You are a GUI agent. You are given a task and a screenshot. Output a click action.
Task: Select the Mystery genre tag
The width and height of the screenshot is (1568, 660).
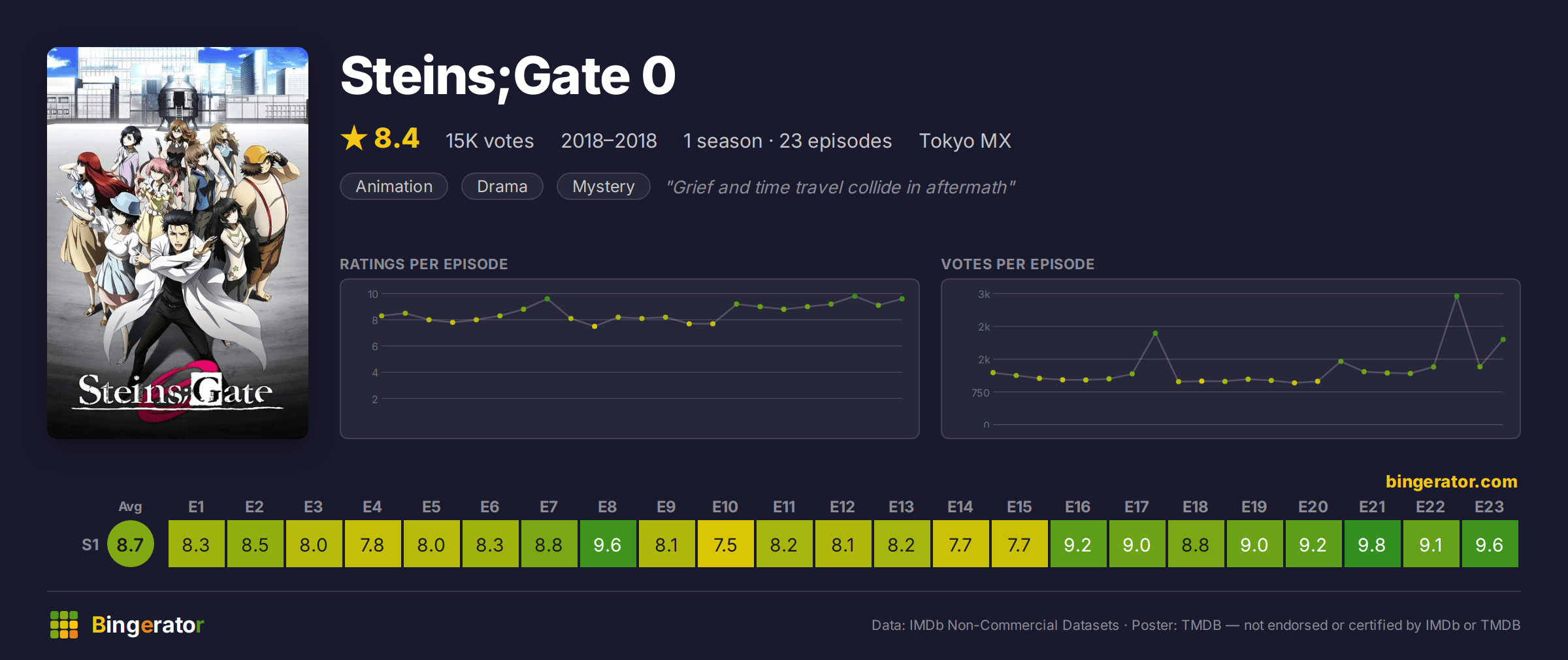coord(603,186)
